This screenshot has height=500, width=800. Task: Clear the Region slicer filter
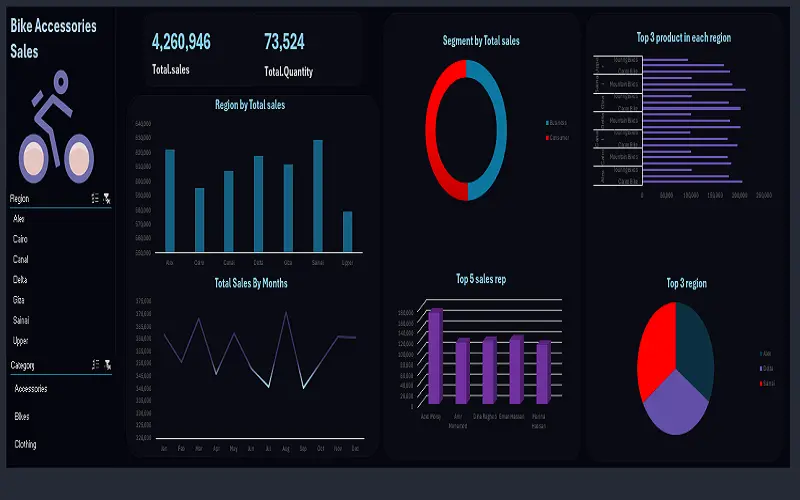click(107, 198)
